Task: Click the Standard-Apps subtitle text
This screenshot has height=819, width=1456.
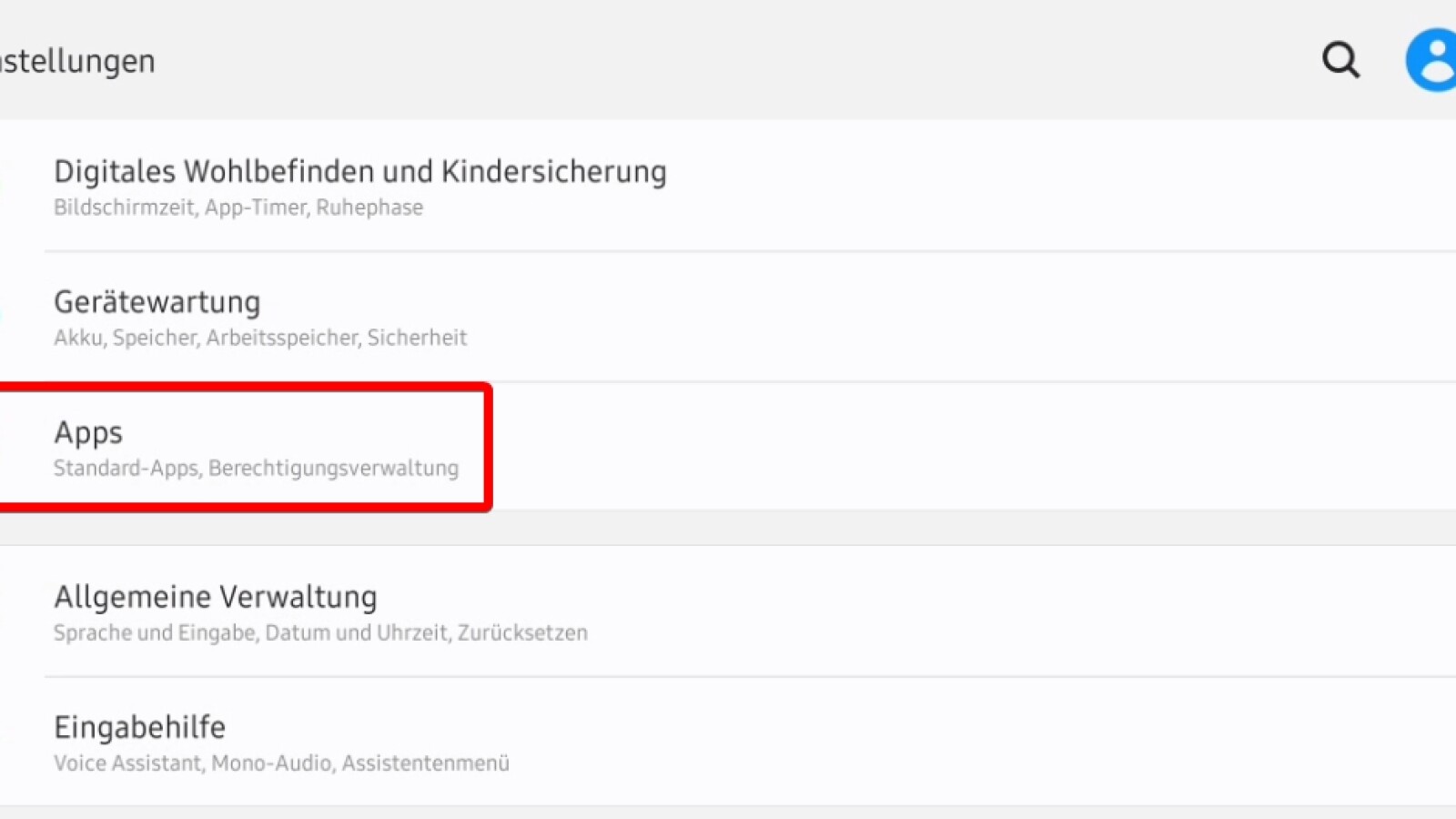Action: coord(126,468)
